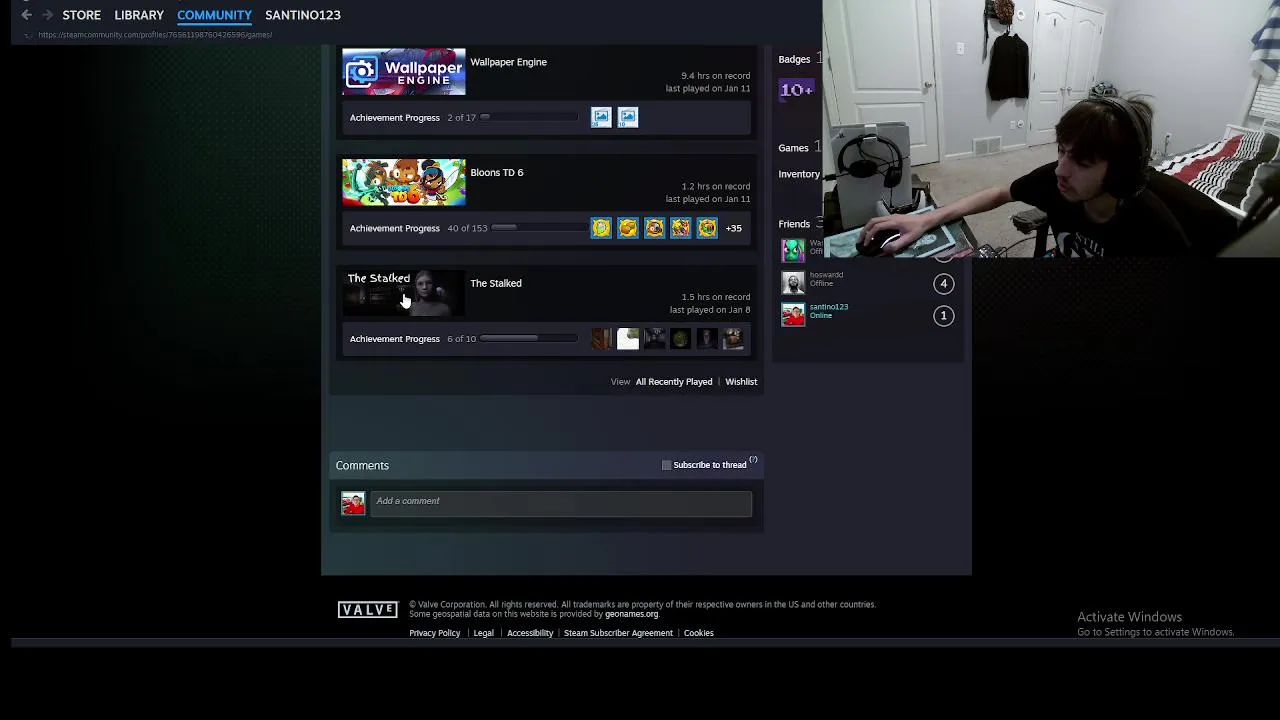Open first Wallpaper Engine achievement icon
This screenshot has height=720, width=1280.
click(x=601, y=117)
